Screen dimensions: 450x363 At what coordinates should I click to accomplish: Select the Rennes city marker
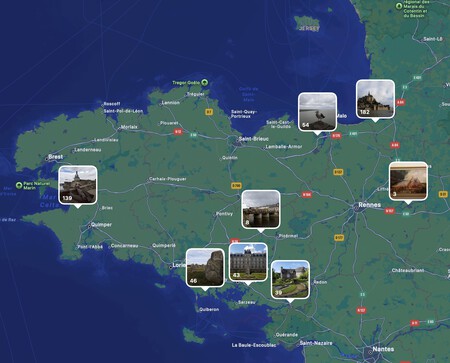[356, 208]
